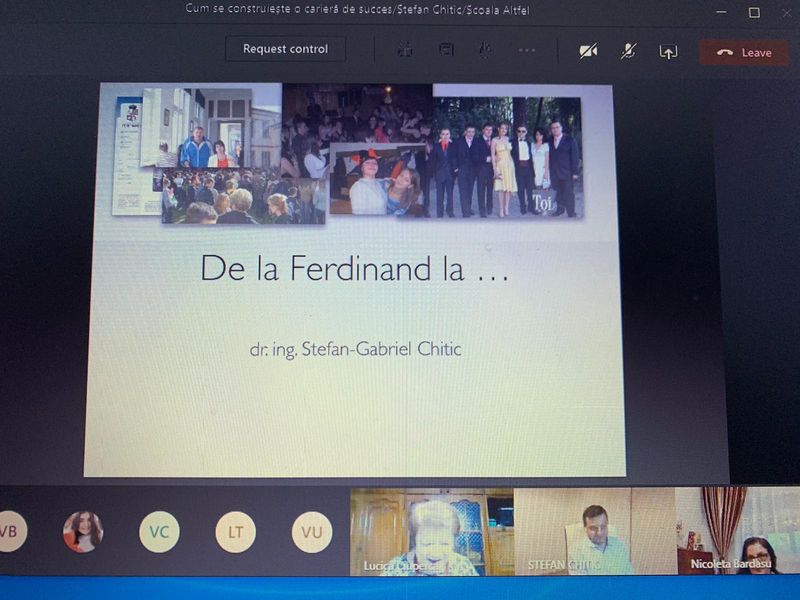
Task: Select the VC participant avatar
Action: (x=159, y=531)
